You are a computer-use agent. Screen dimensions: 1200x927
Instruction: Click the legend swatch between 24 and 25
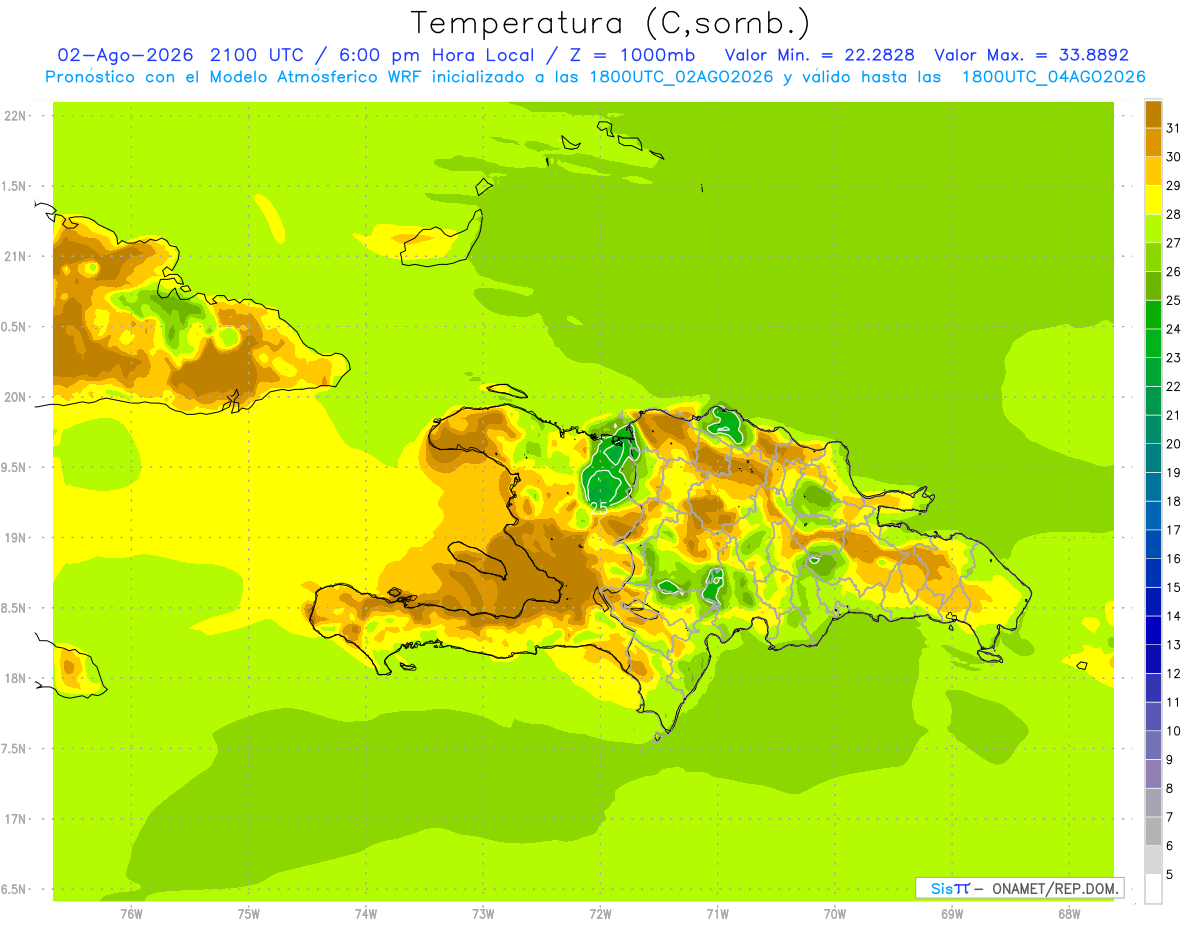point(1153,315)
